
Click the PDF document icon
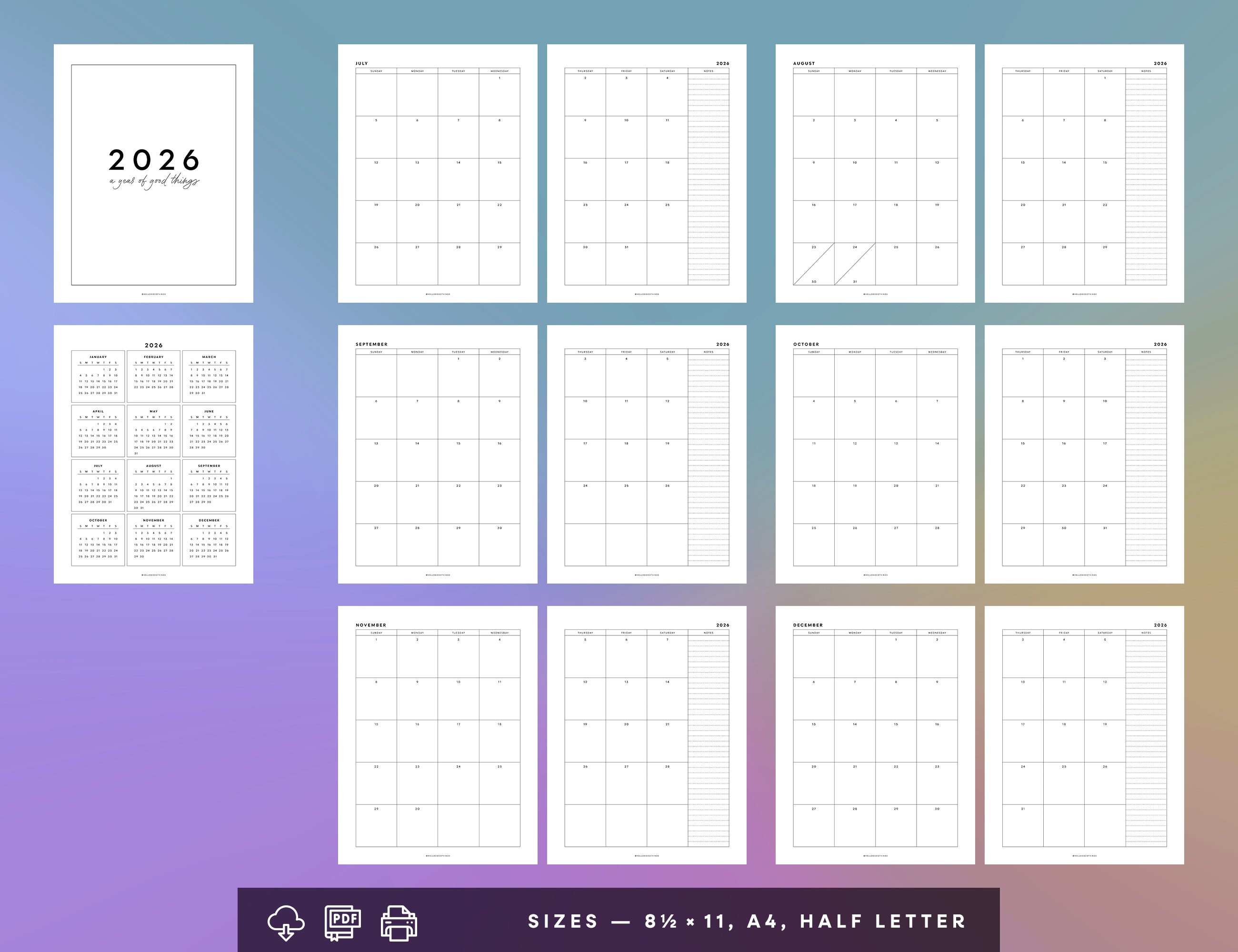pos(342,922)
